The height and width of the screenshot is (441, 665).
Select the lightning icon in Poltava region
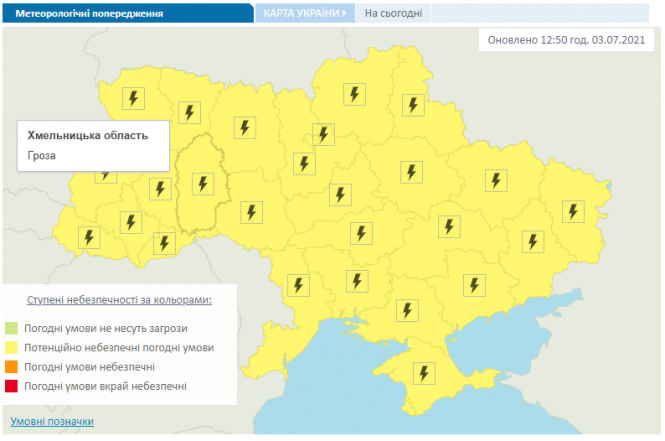409,171
